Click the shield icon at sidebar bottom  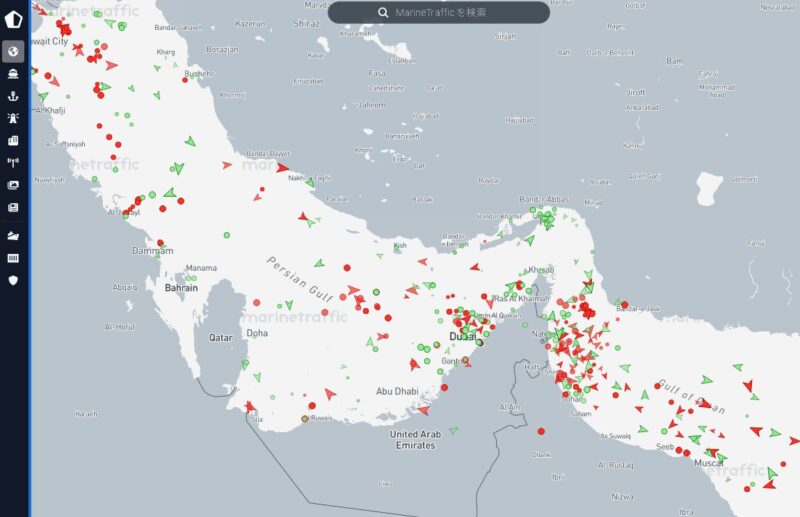tap(14, 281)
